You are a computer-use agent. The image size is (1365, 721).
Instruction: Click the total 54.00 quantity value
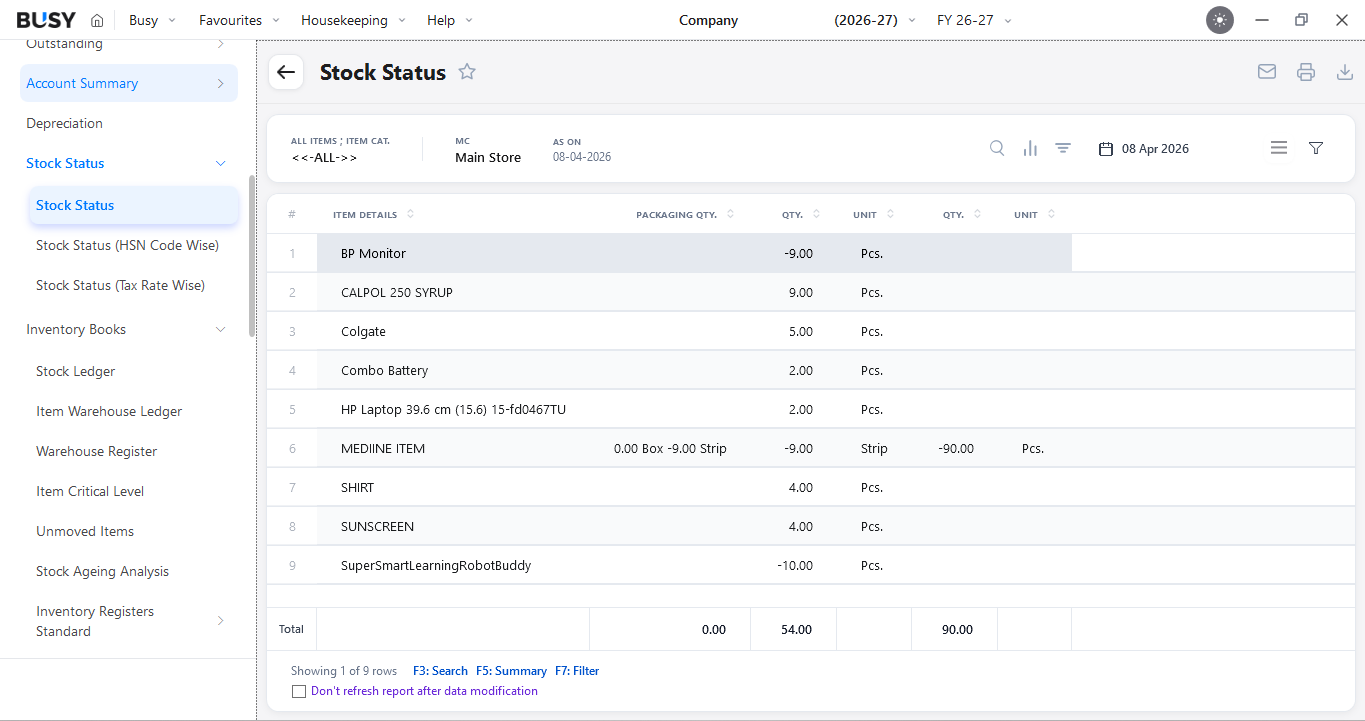tap(796, 630)
